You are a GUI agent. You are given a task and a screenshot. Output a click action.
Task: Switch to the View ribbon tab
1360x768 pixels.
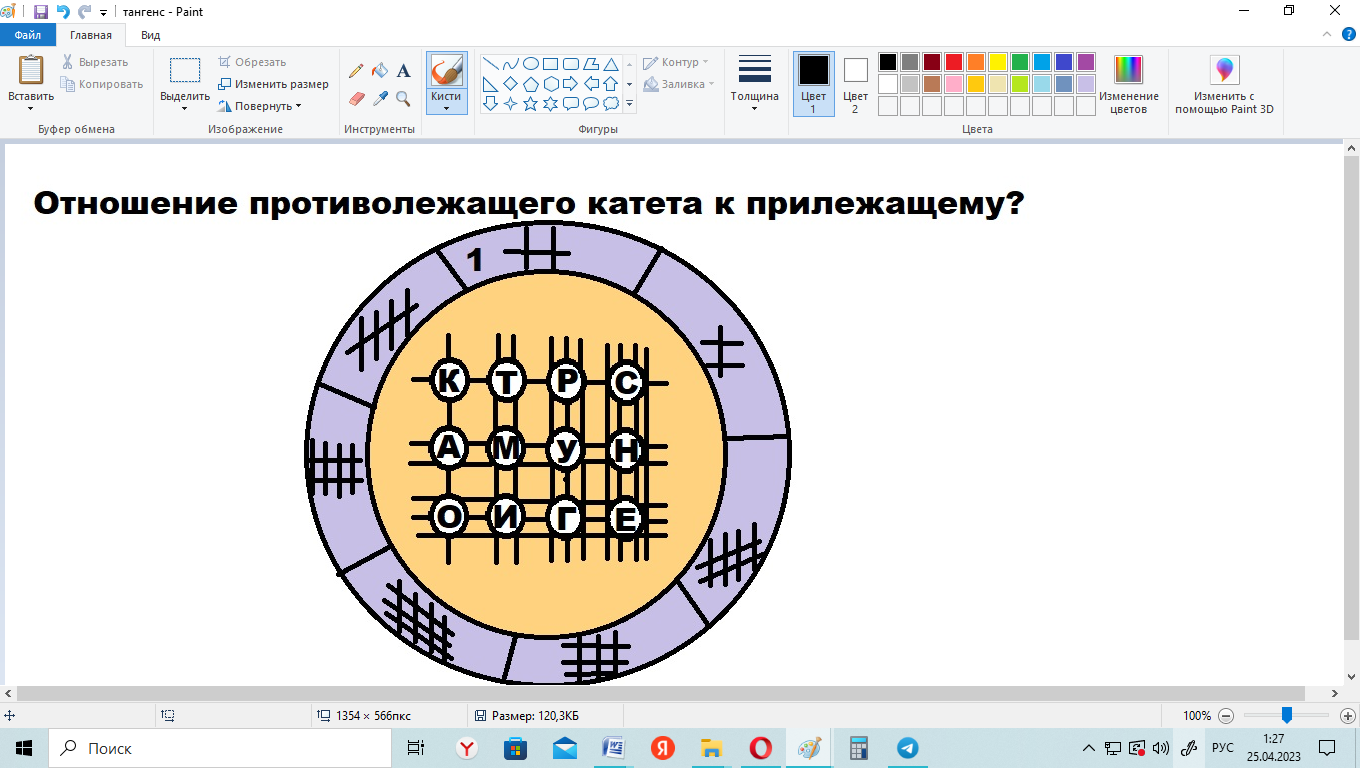click(150, 35)
